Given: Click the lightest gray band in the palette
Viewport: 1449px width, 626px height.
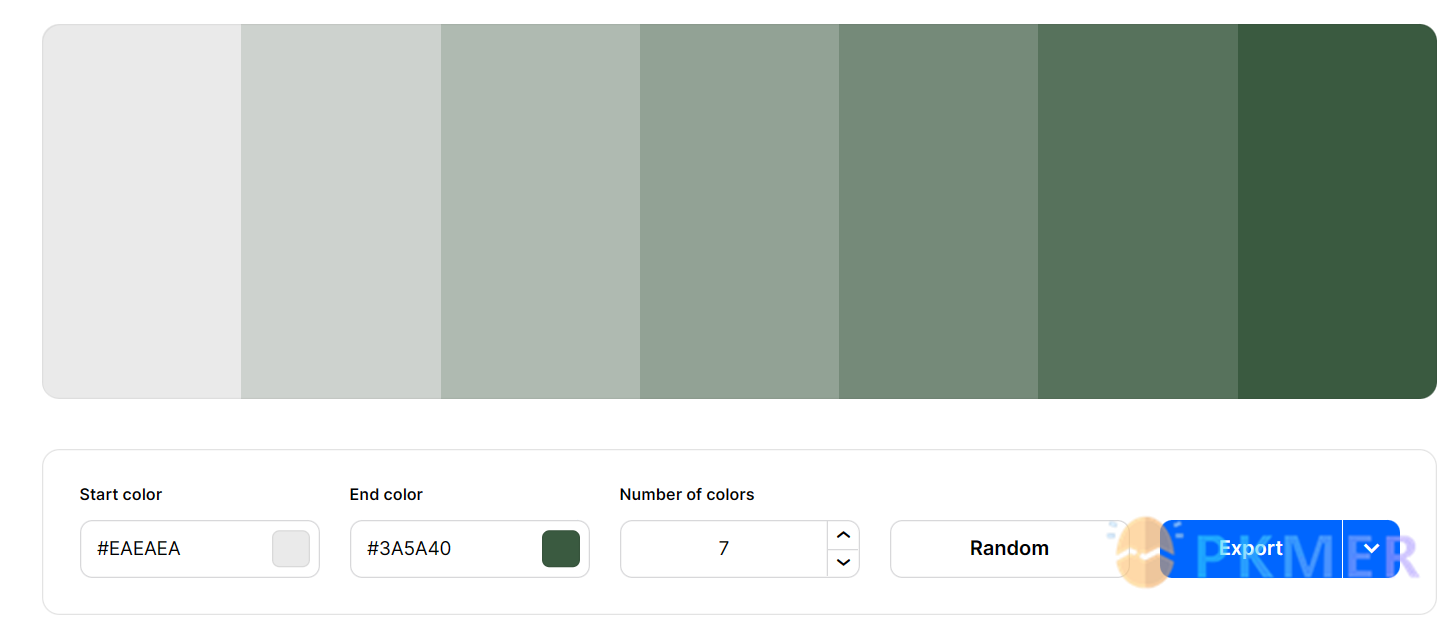Looking at the screenshot, I should 142,211.
